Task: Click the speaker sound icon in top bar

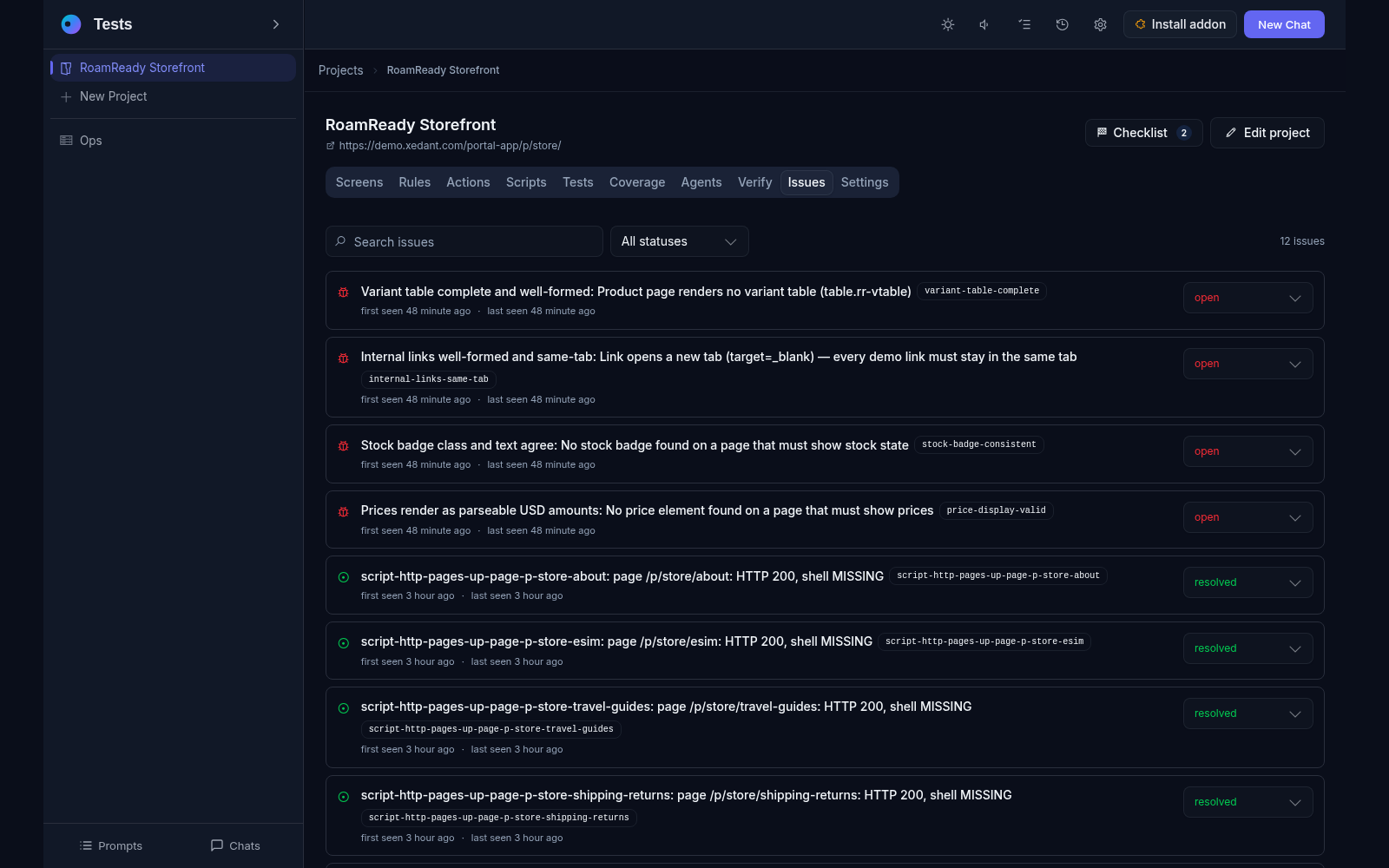Action: point(984,24)
